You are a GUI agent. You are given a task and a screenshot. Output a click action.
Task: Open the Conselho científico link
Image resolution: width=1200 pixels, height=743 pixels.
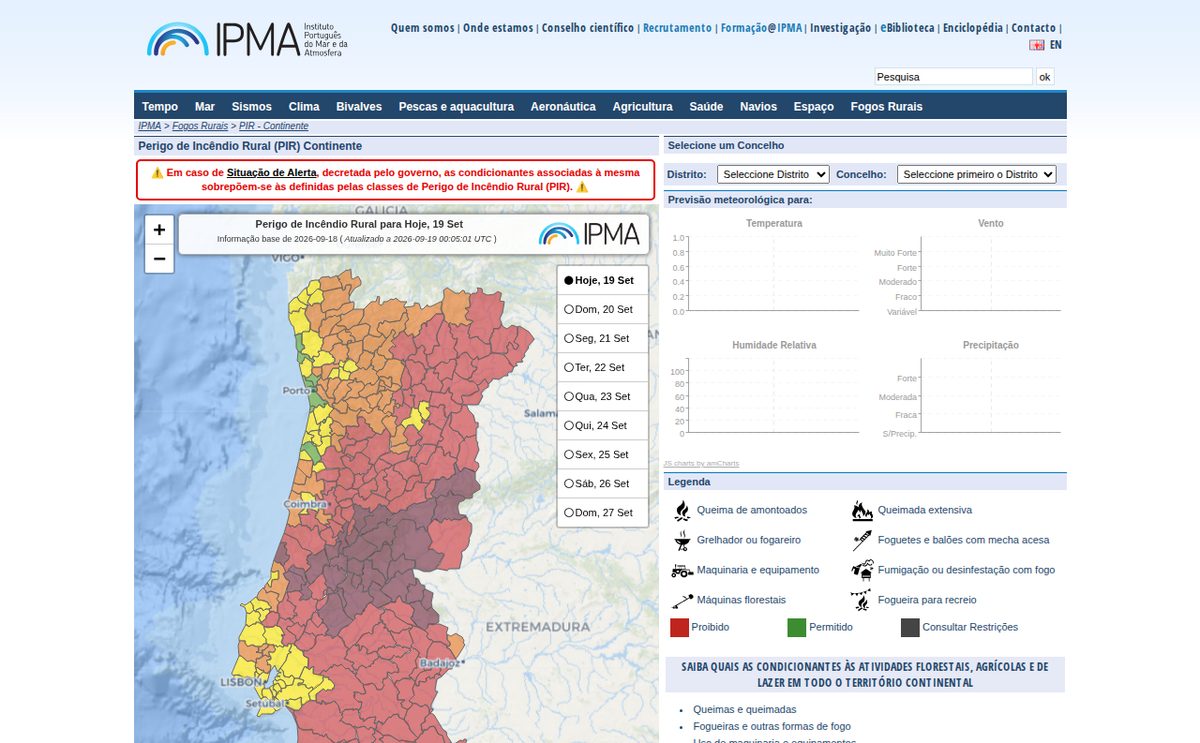588,28
